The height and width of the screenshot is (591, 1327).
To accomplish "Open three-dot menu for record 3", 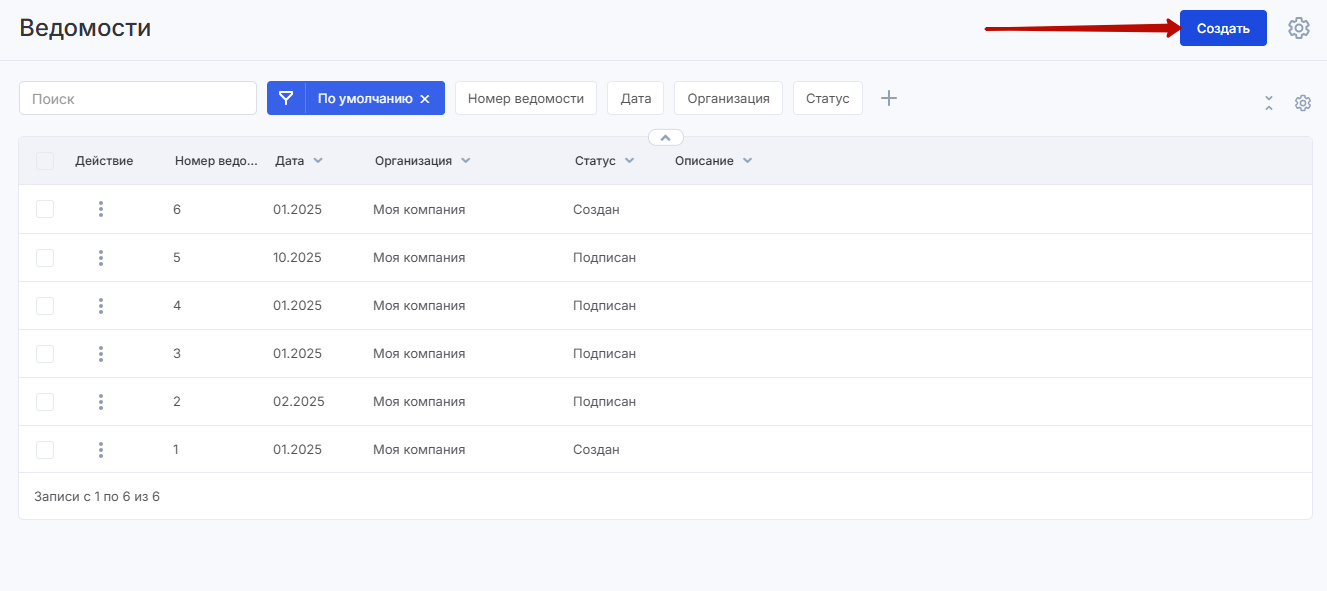I will 101,354.
